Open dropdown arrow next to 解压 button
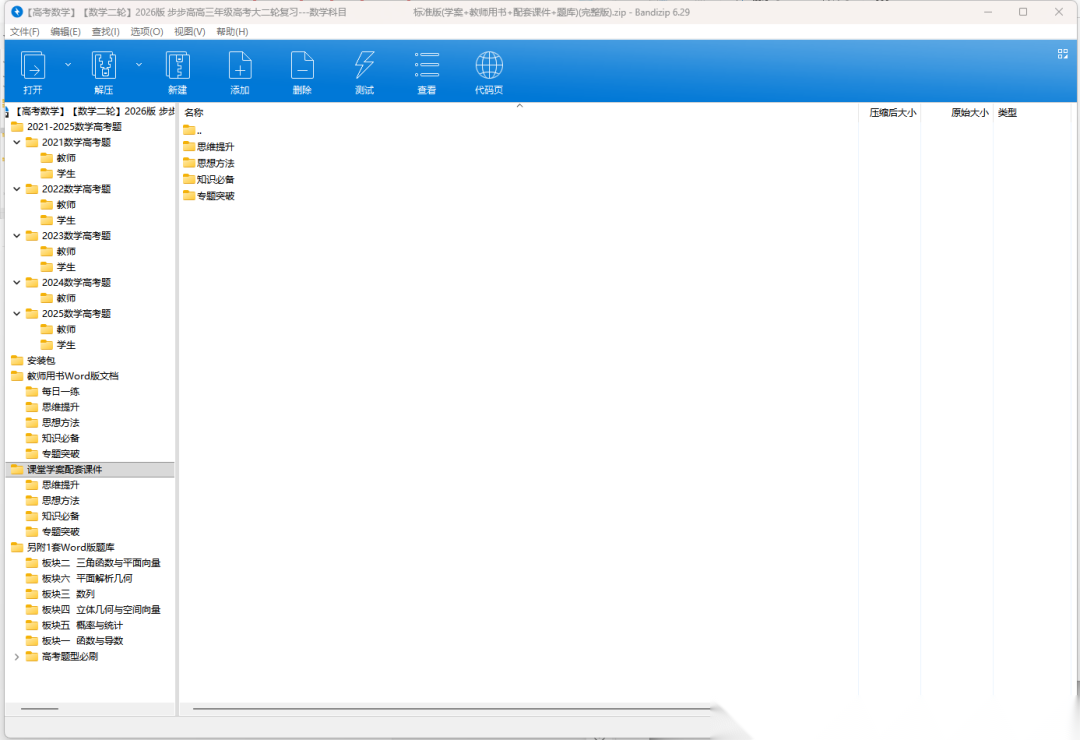The height and width of the screenshot is (740, 1080). tap(139, 64)
